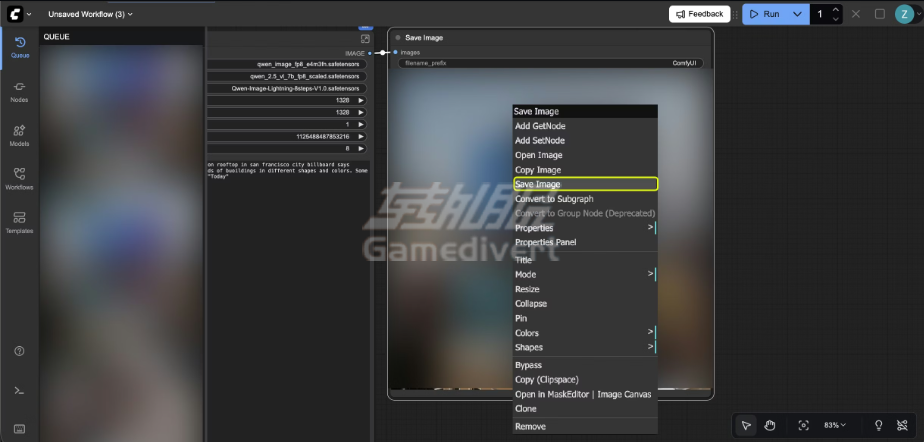Open the Queue sidebar panel
The height and width of the screenshot is (442, 924).
19,48
